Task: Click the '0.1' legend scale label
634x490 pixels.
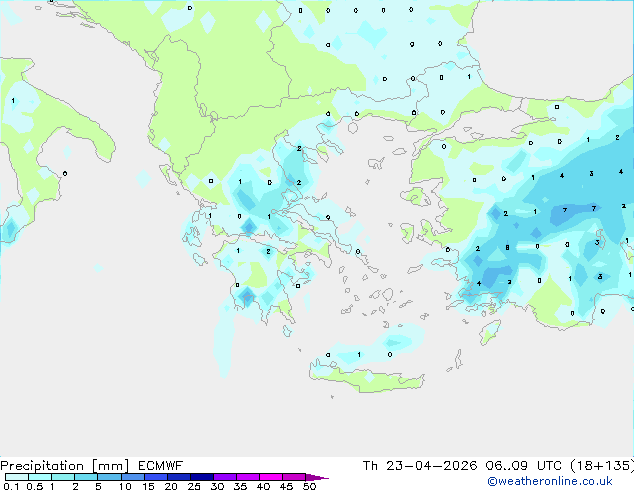Action: 11,486
